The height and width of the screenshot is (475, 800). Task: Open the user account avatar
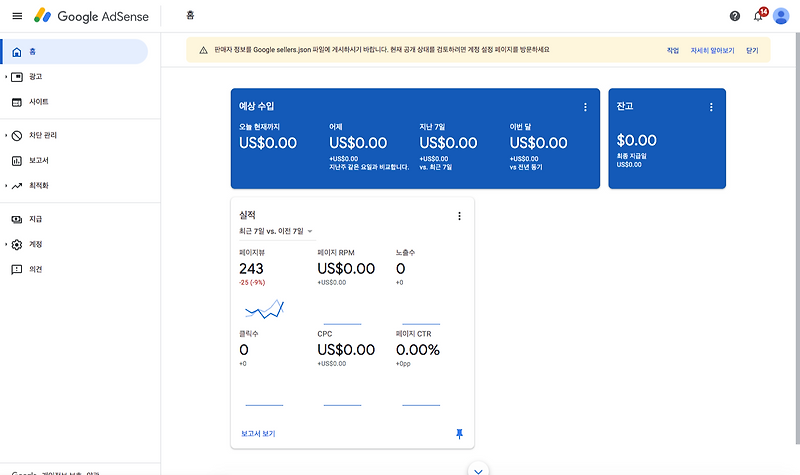(781, 16)
